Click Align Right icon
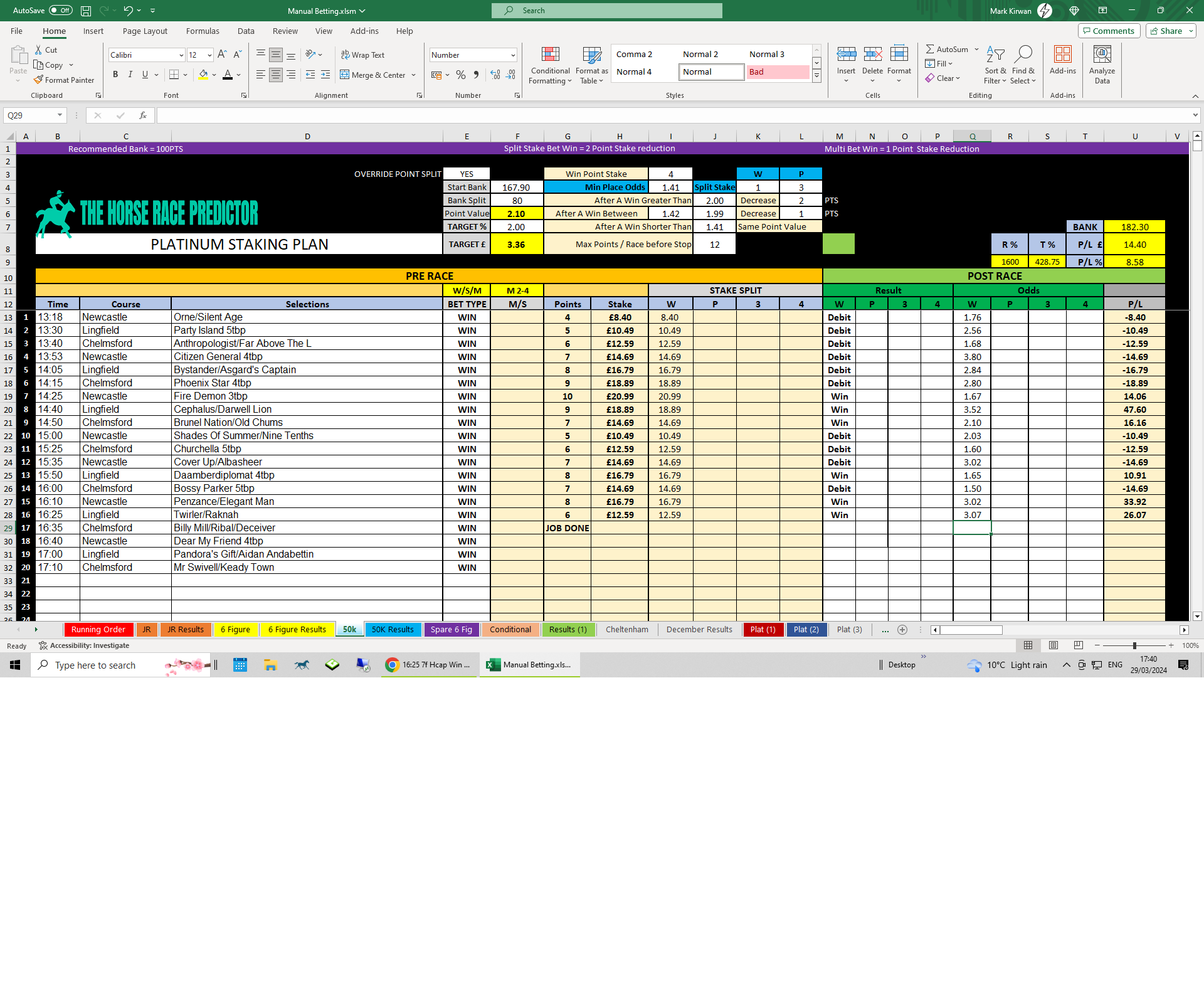The height and width of the screenshot is (986, 1204). point(291,75)
